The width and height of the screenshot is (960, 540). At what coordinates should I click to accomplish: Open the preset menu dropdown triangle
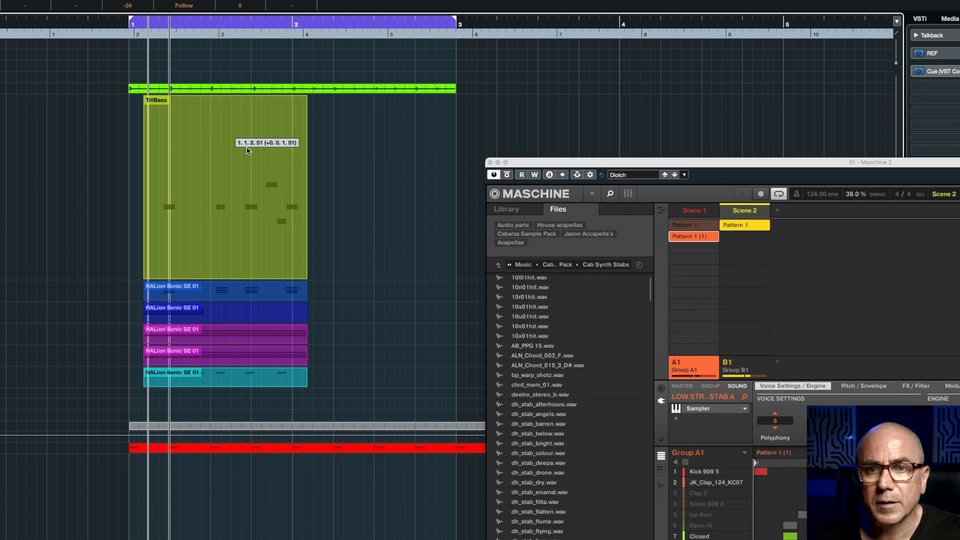(684, 174)
